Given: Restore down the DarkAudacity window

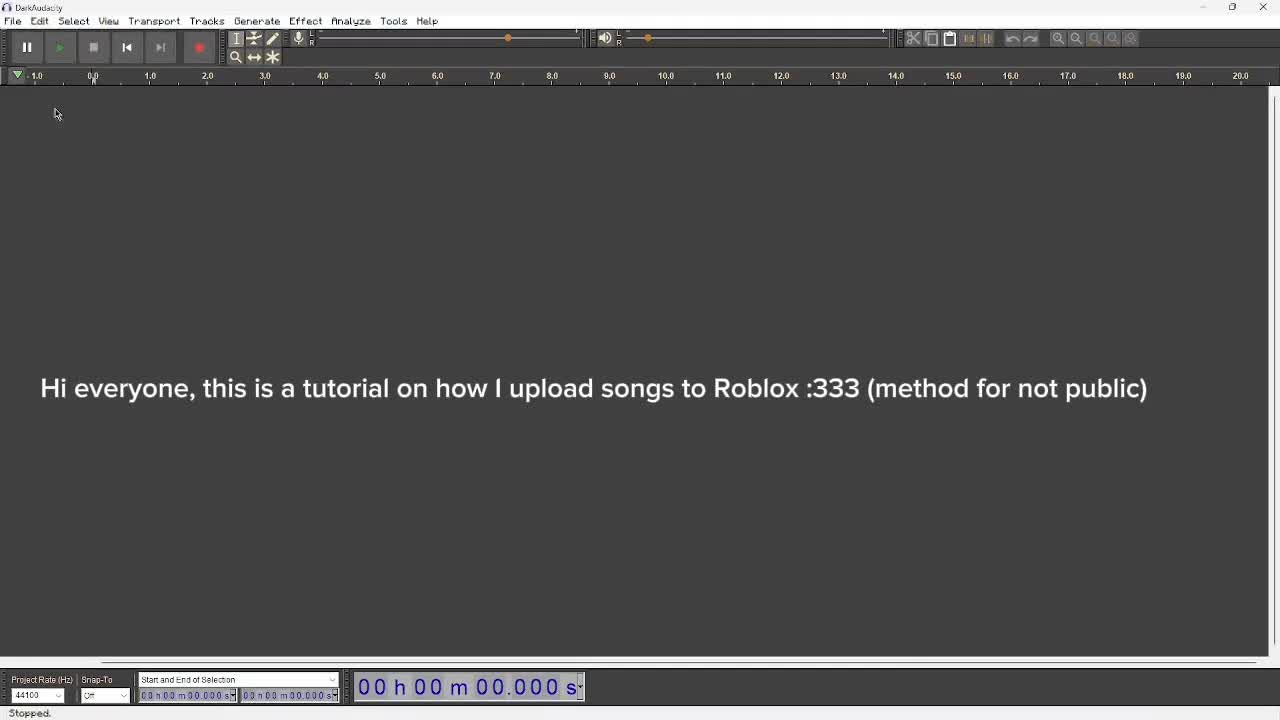Looking at the screenshot, I should [x=1233, y=7].
